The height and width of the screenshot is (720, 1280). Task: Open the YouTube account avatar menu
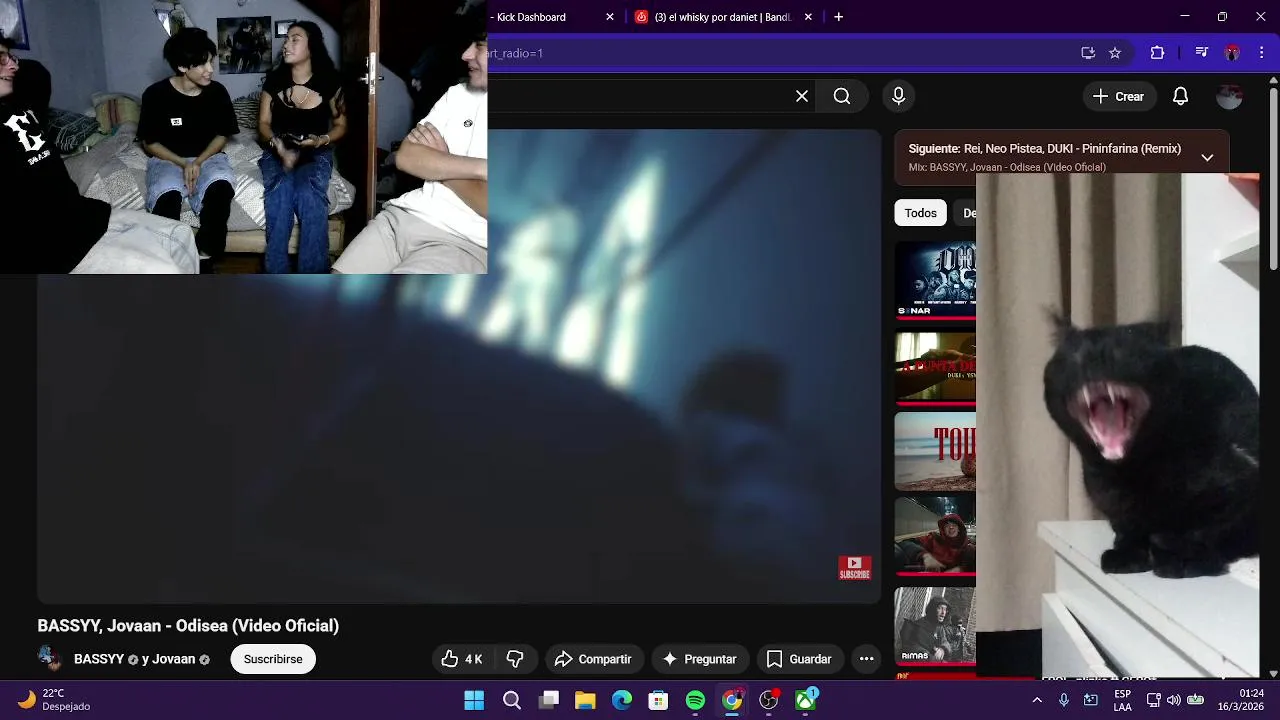[1229, 96]
